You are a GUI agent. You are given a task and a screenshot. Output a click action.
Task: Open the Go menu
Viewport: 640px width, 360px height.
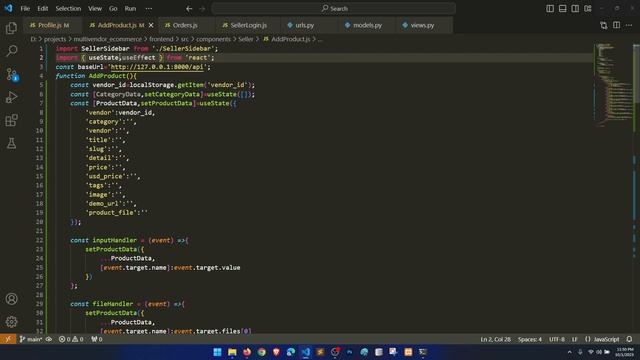(x=113, y=8)
